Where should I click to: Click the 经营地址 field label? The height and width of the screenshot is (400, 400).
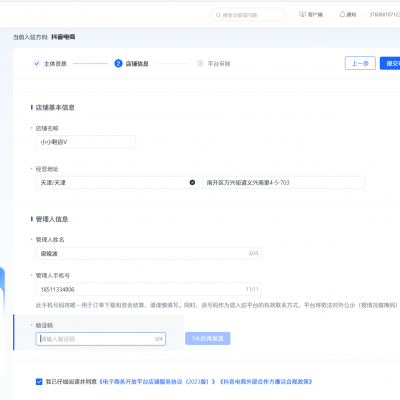point(47,169)
